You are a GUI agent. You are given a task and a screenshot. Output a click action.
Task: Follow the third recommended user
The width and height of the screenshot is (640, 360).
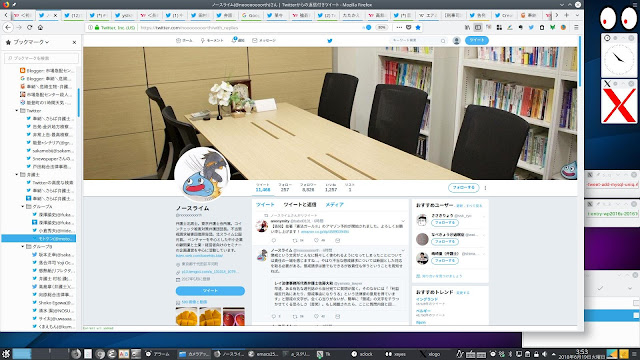click(445, 260)
